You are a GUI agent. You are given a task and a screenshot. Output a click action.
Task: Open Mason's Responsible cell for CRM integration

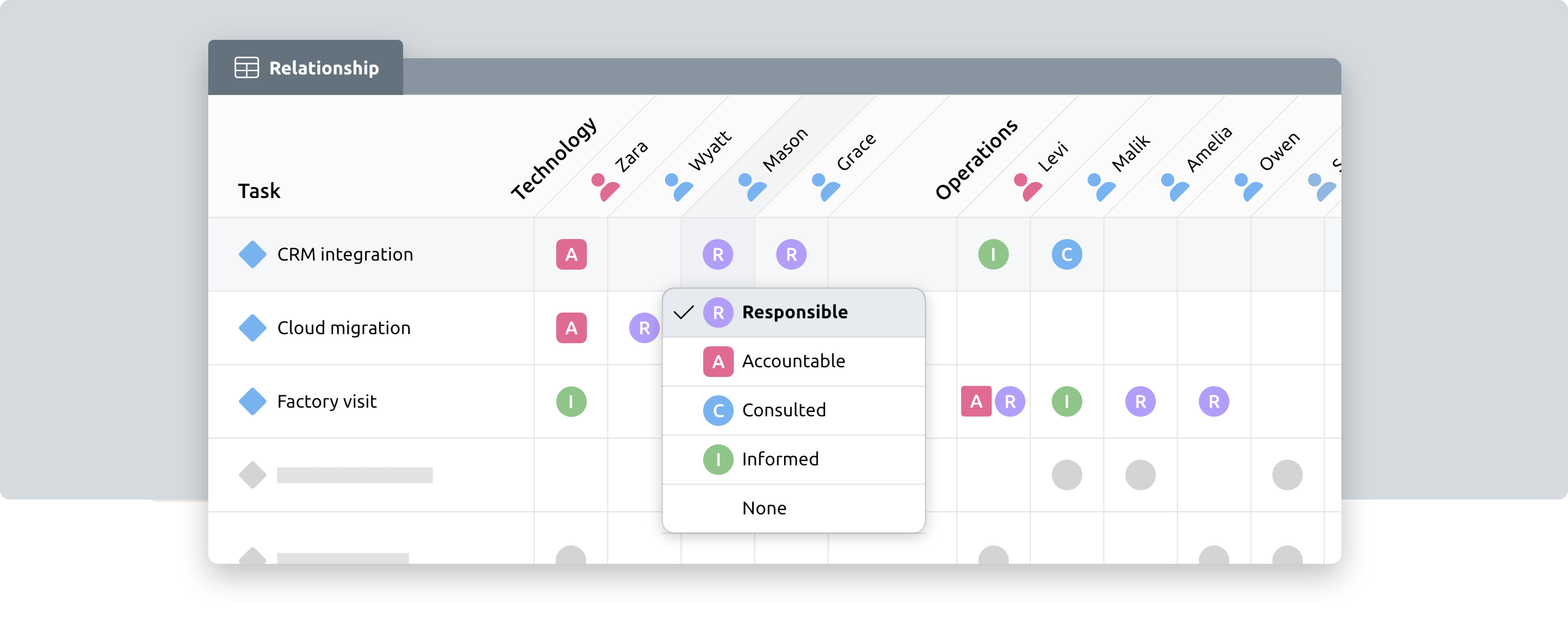718,254
